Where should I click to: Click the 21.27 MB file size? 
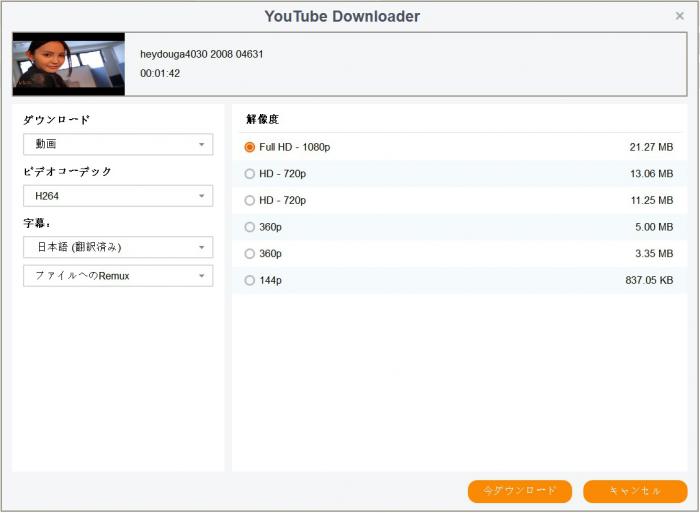651,147
